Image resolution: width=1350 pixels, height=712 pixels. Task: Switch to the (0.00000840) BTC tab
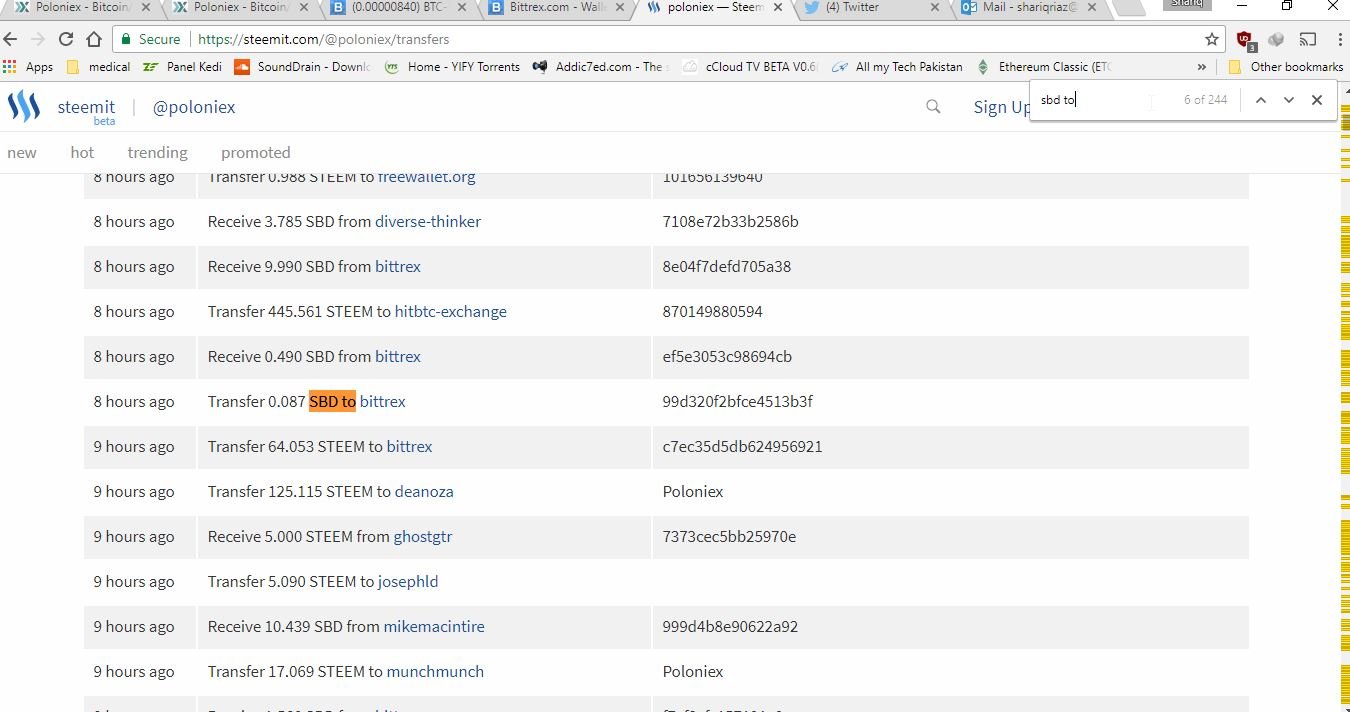click(x=396, y=8)
